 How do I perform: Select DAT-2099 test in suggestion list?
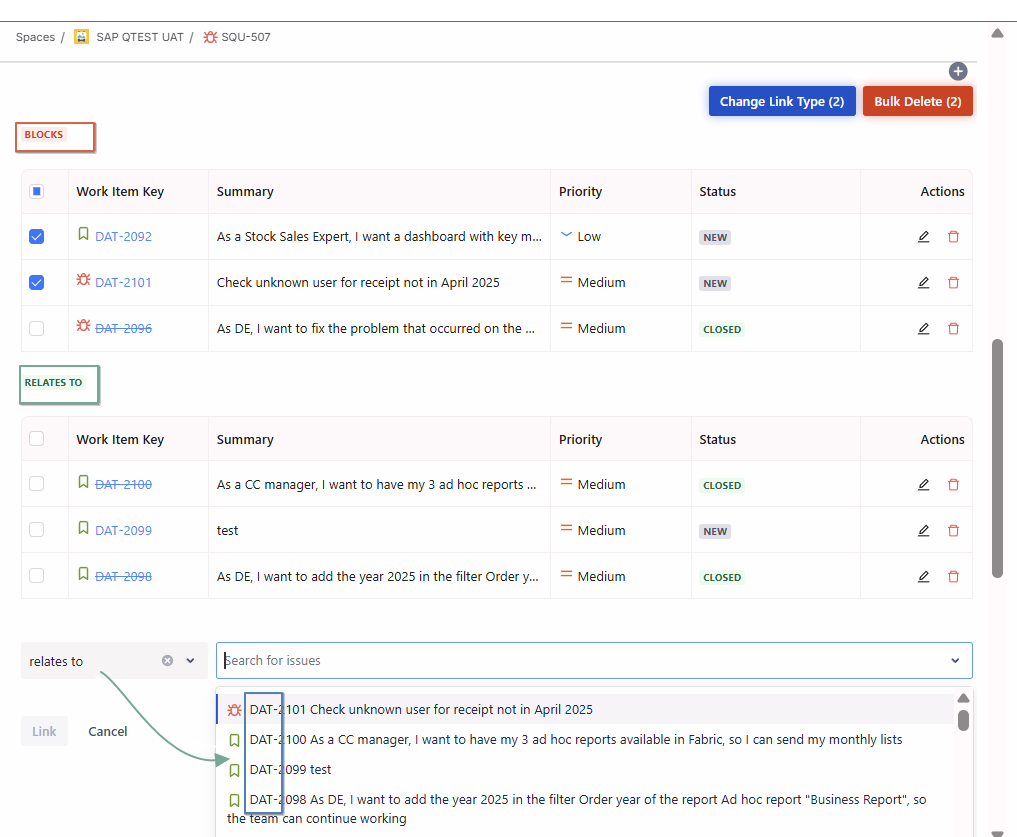(x=290, y=770)
